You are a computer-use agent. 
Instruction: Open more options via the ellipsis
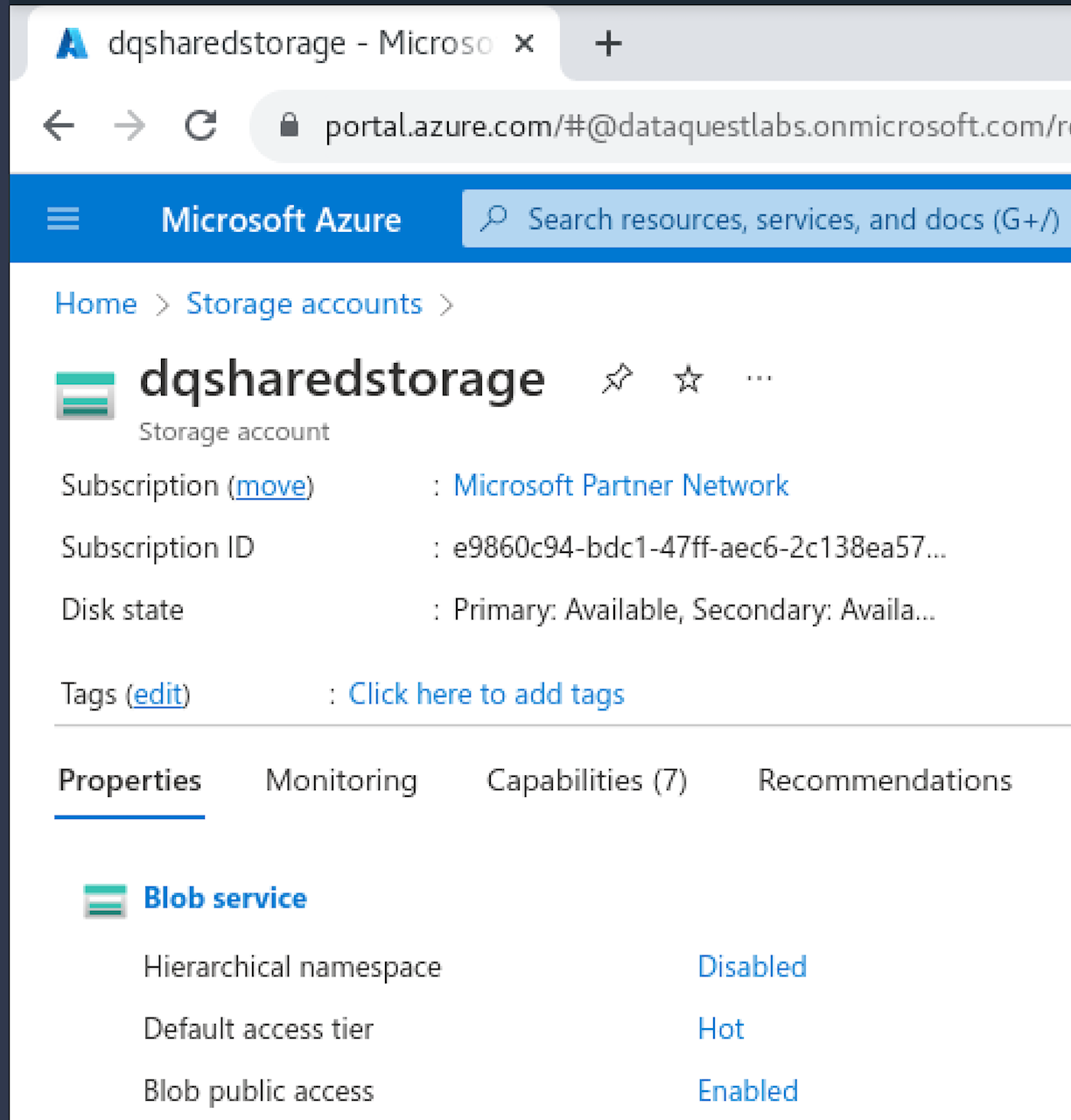coord(758,379)
